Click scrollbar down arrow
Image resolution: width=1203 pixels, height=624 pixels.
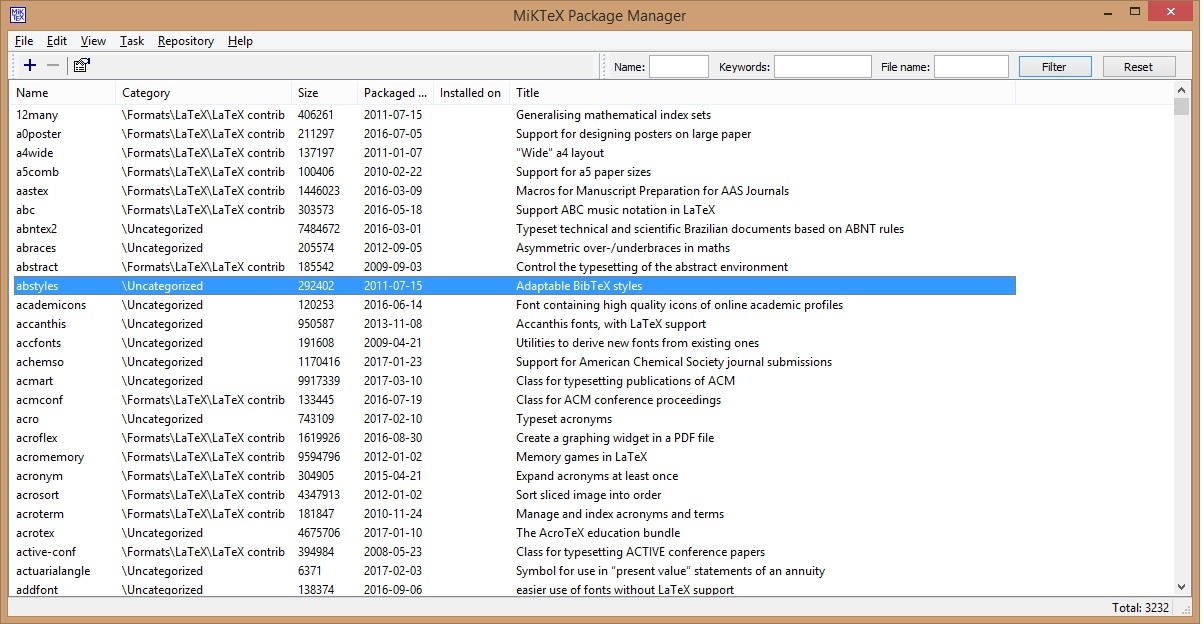(1182, 589)
